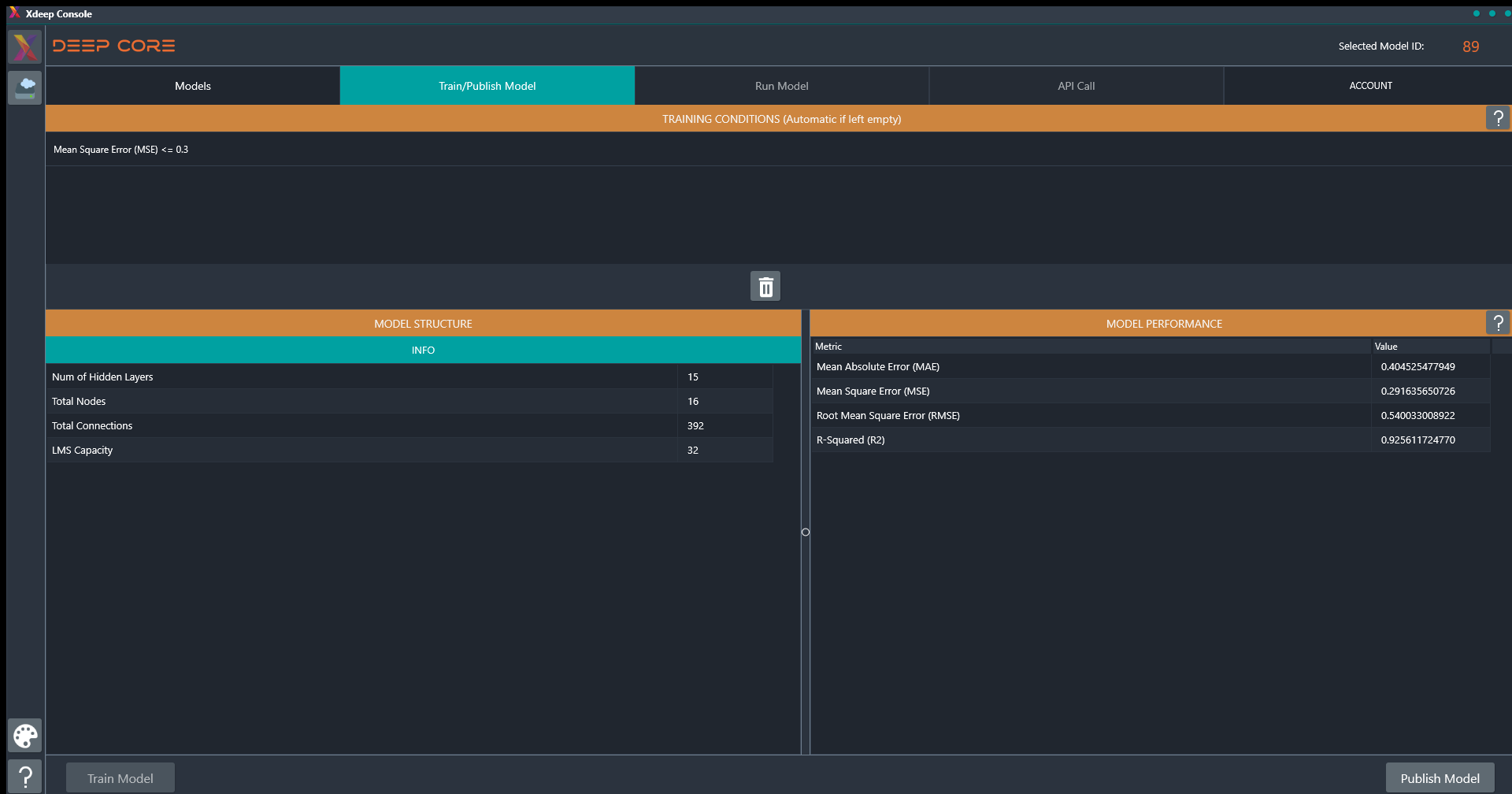Click the MSE value 0.291635650726
Image resolution: width=1512 pixels, height=794 pixels.
[x=1417, y=391]
